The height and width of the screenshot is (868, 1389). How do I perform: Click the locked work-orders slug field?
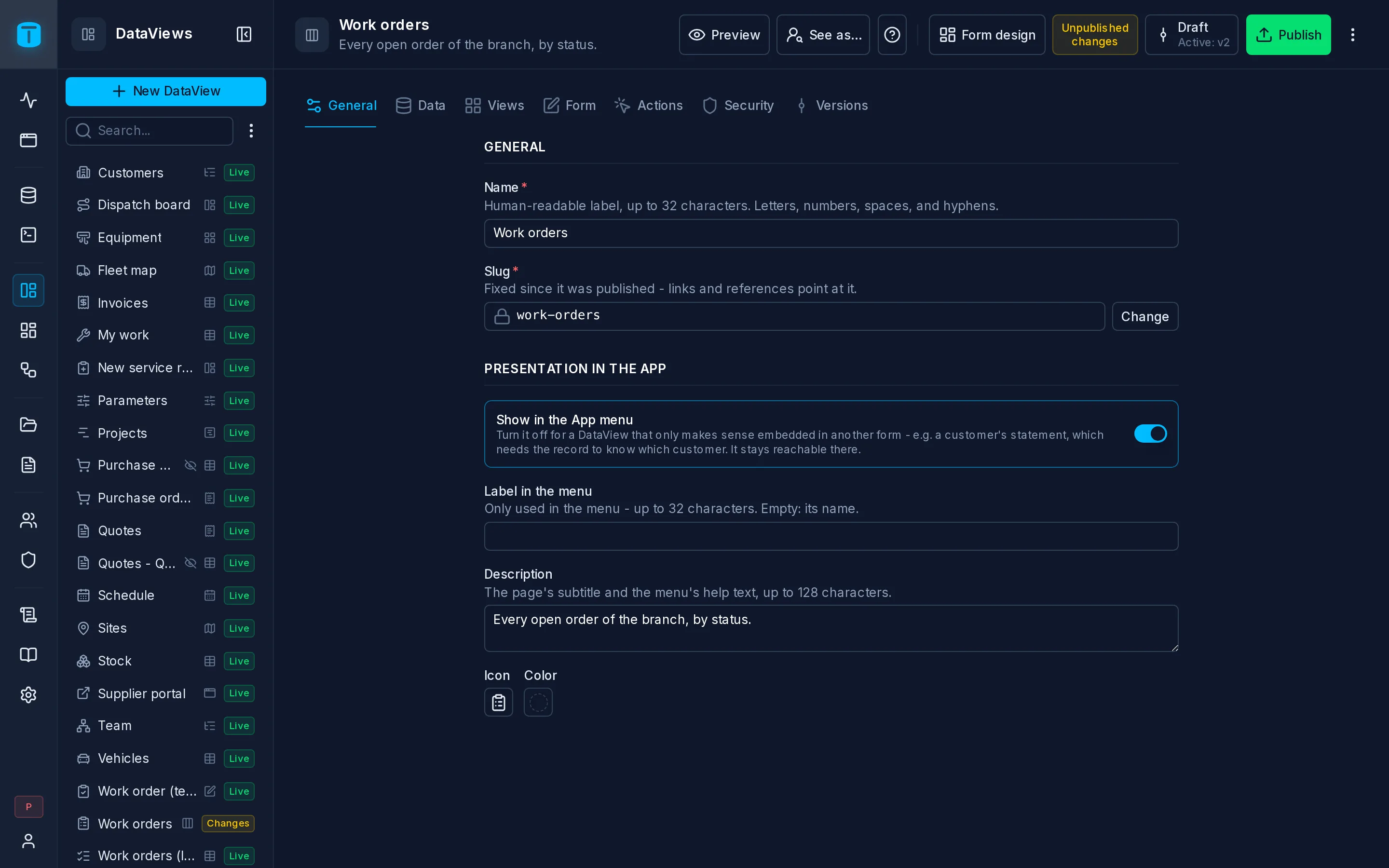click(x=794, y=316)
